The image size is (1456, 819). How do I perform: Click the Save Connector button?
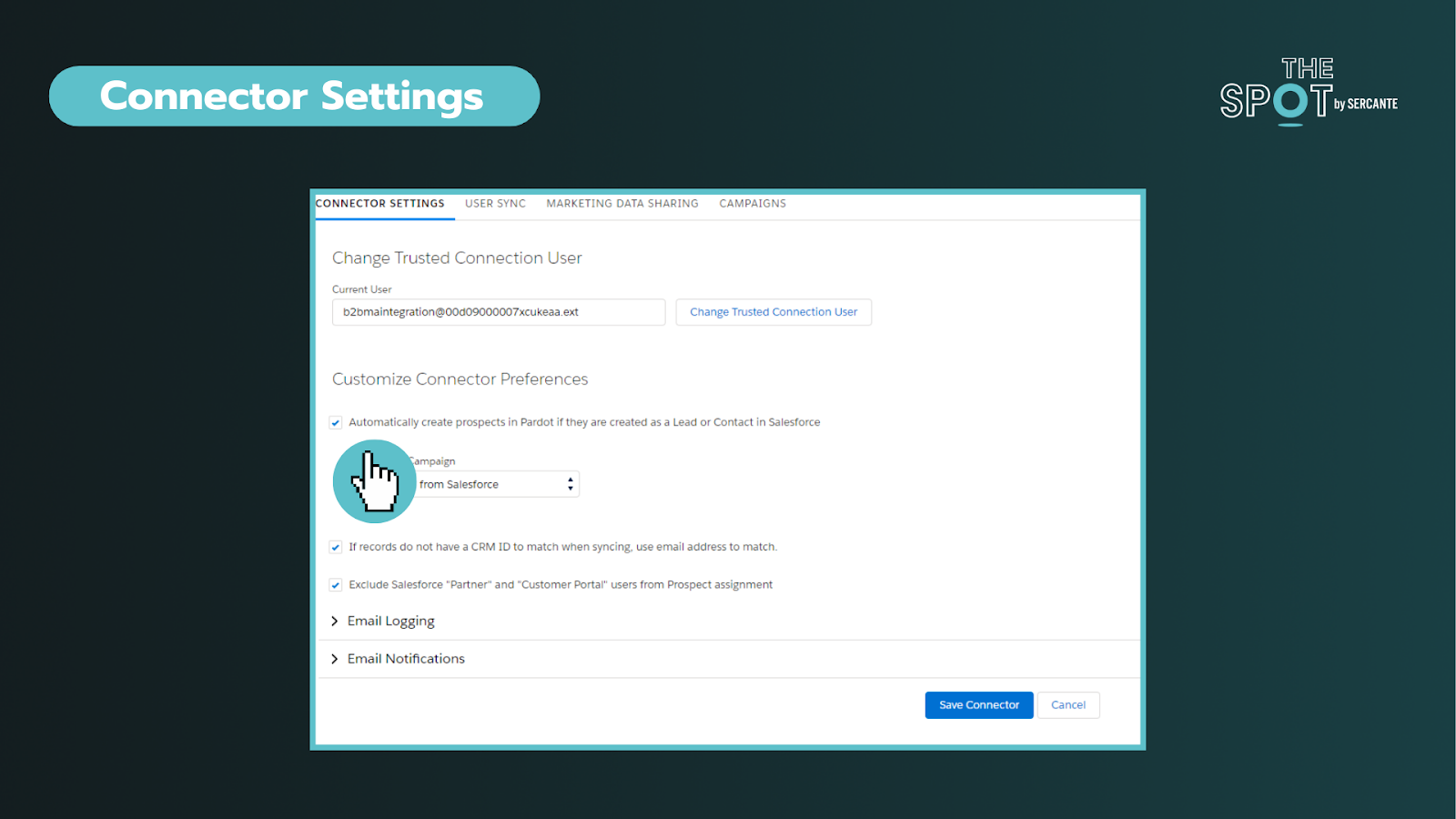979,705
